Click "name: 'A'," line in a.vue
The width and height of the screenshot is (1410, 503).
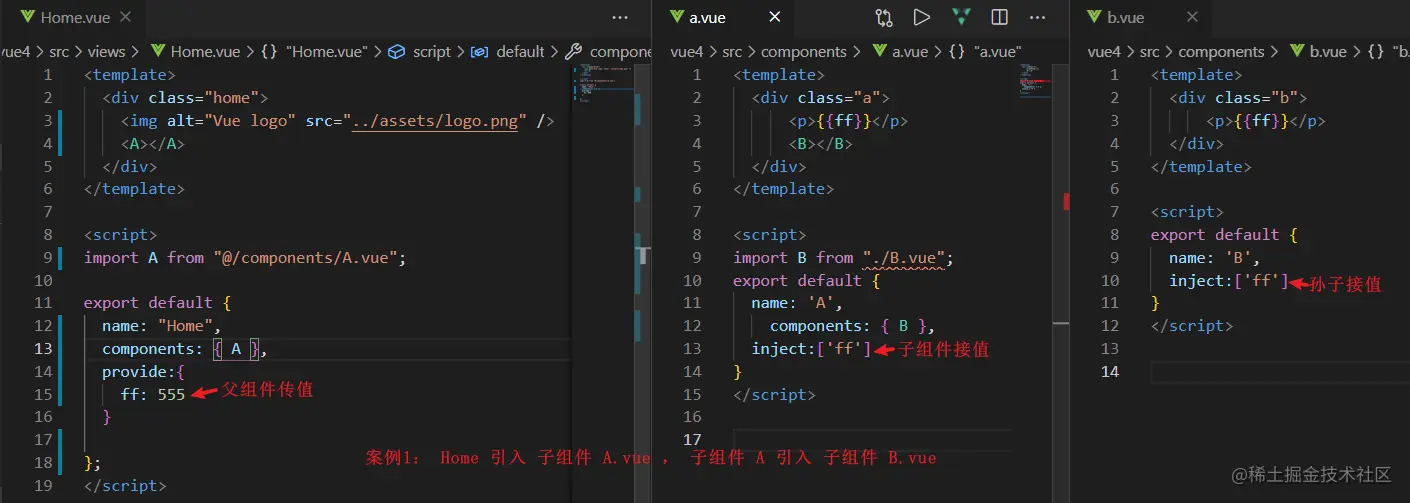point(797,303)
